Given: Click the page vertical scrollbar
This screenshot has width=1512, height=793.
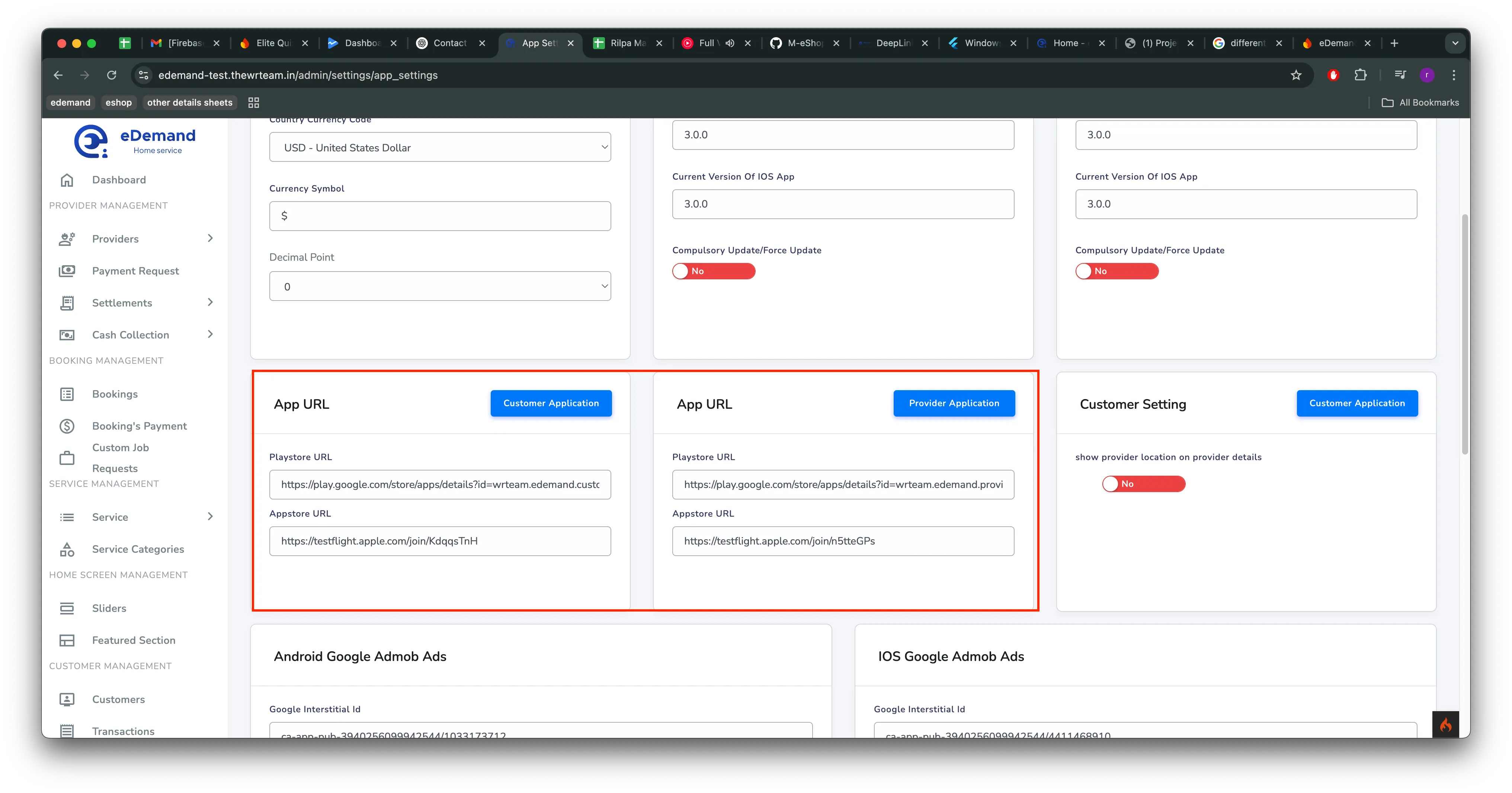Looking at the screenshot, I should click(1465, 335).
